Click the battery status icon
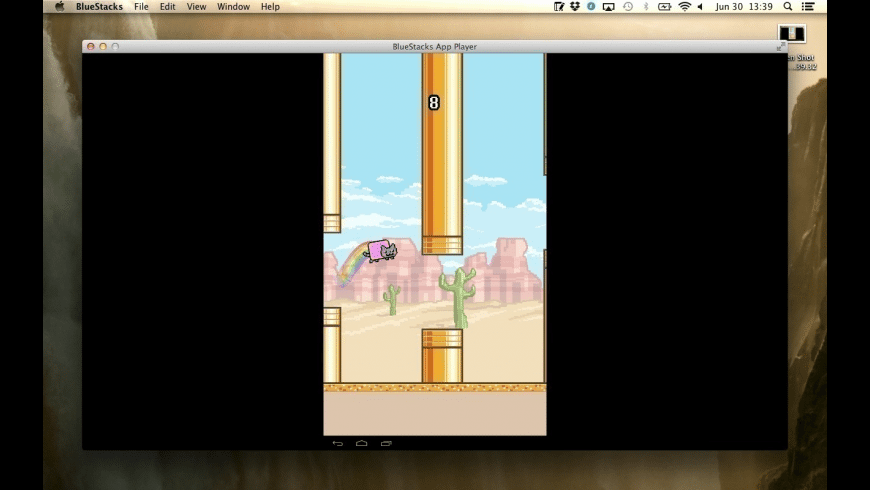The width and height of the screenshot is (870, 490). (665, 7)
